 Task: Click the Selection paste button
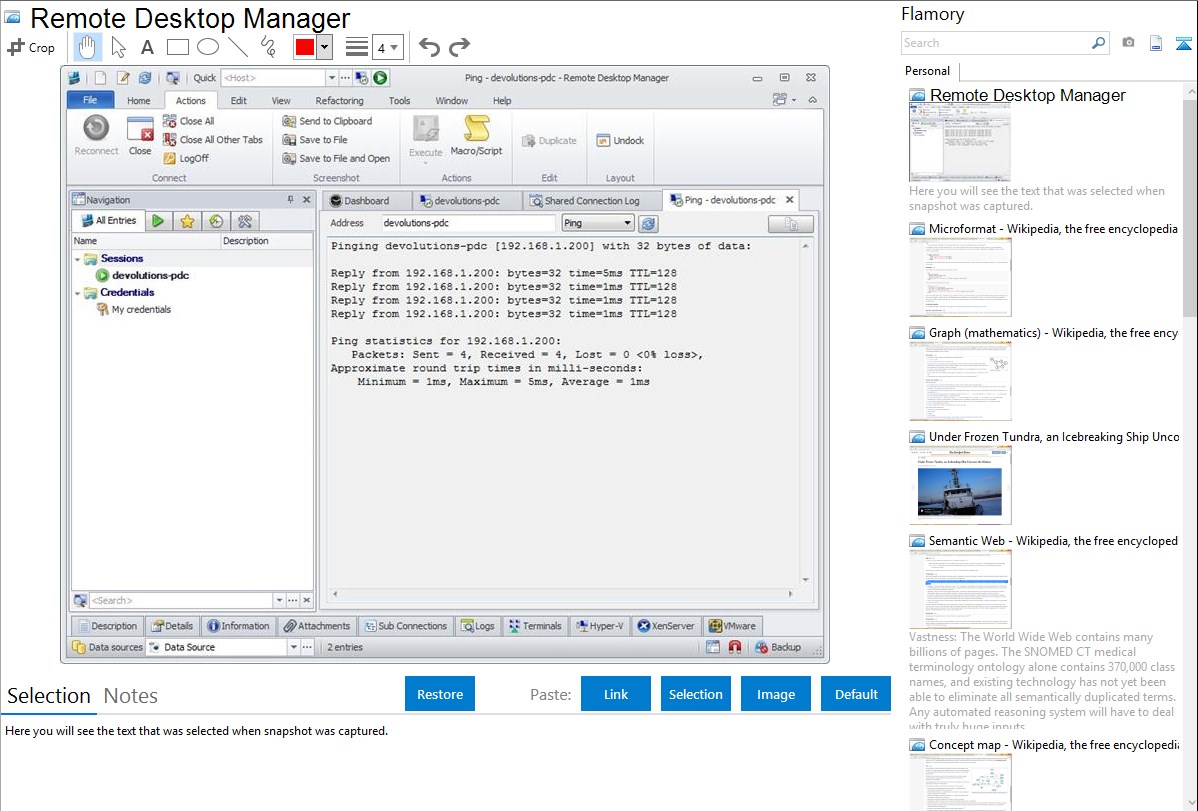696,694
